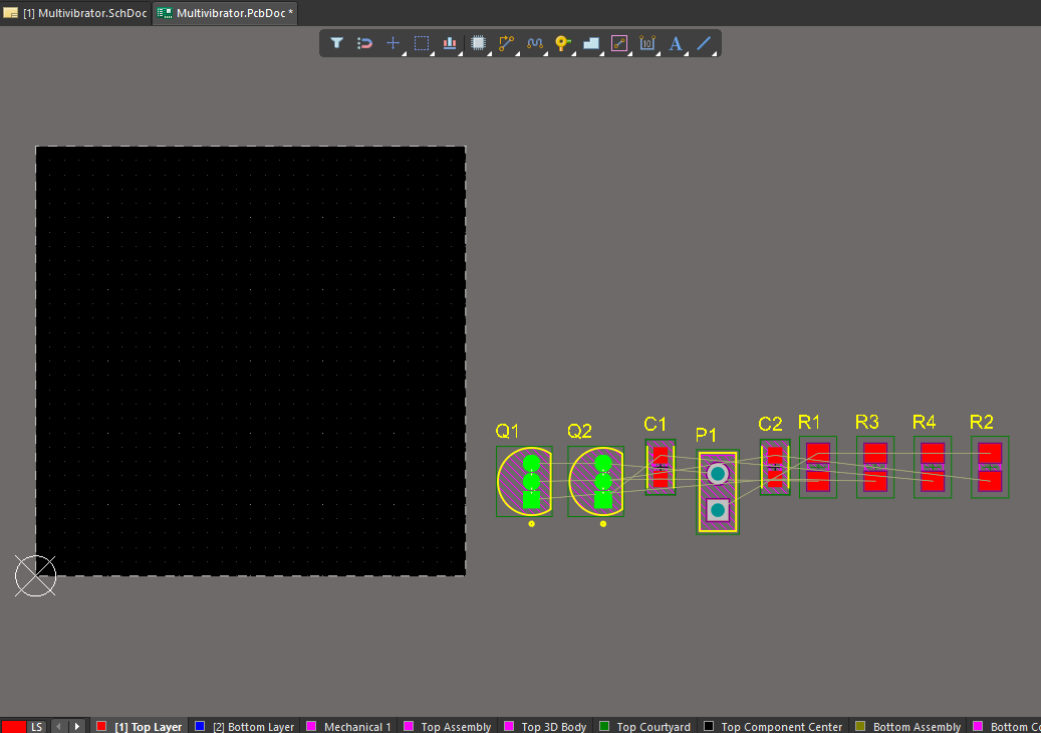
Task: Click the rectangular selection marquee icon
Action: (x=420, y=43)
